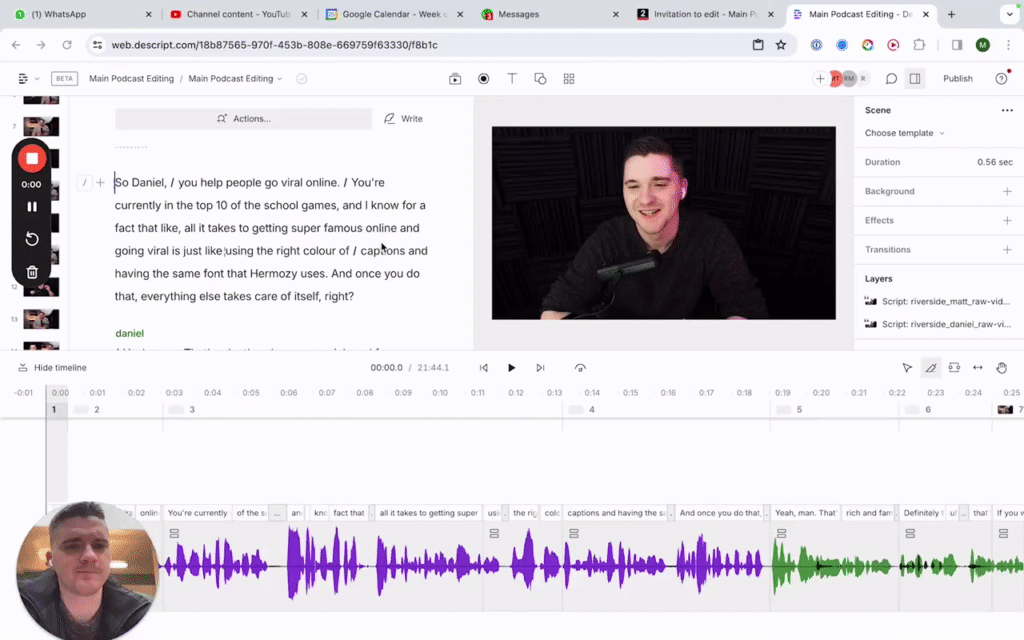Open scene thumbnail 7 in the sidebar

coord(41,126)
